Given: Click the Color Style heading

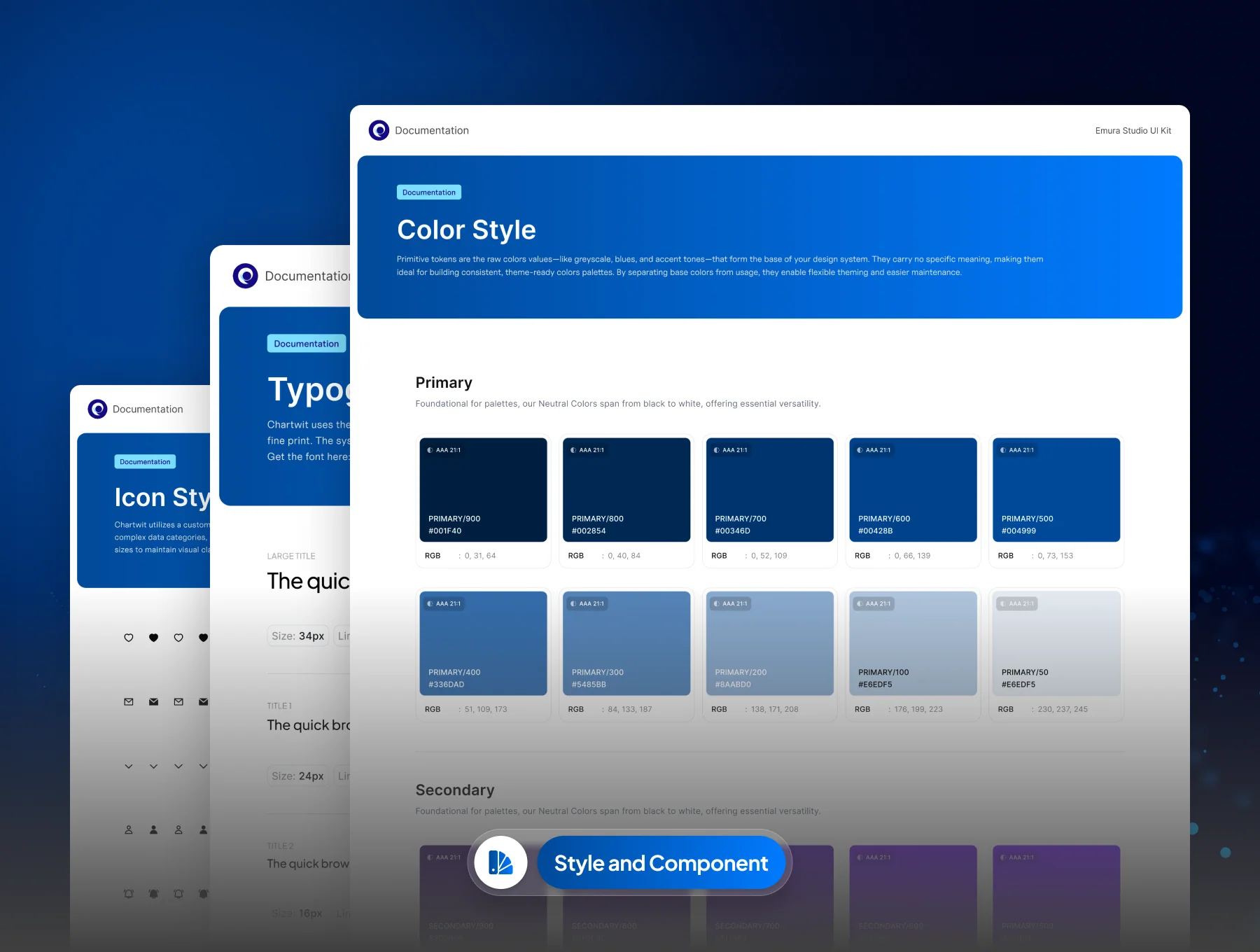Looking at the screenshot, I should [466, 230].
